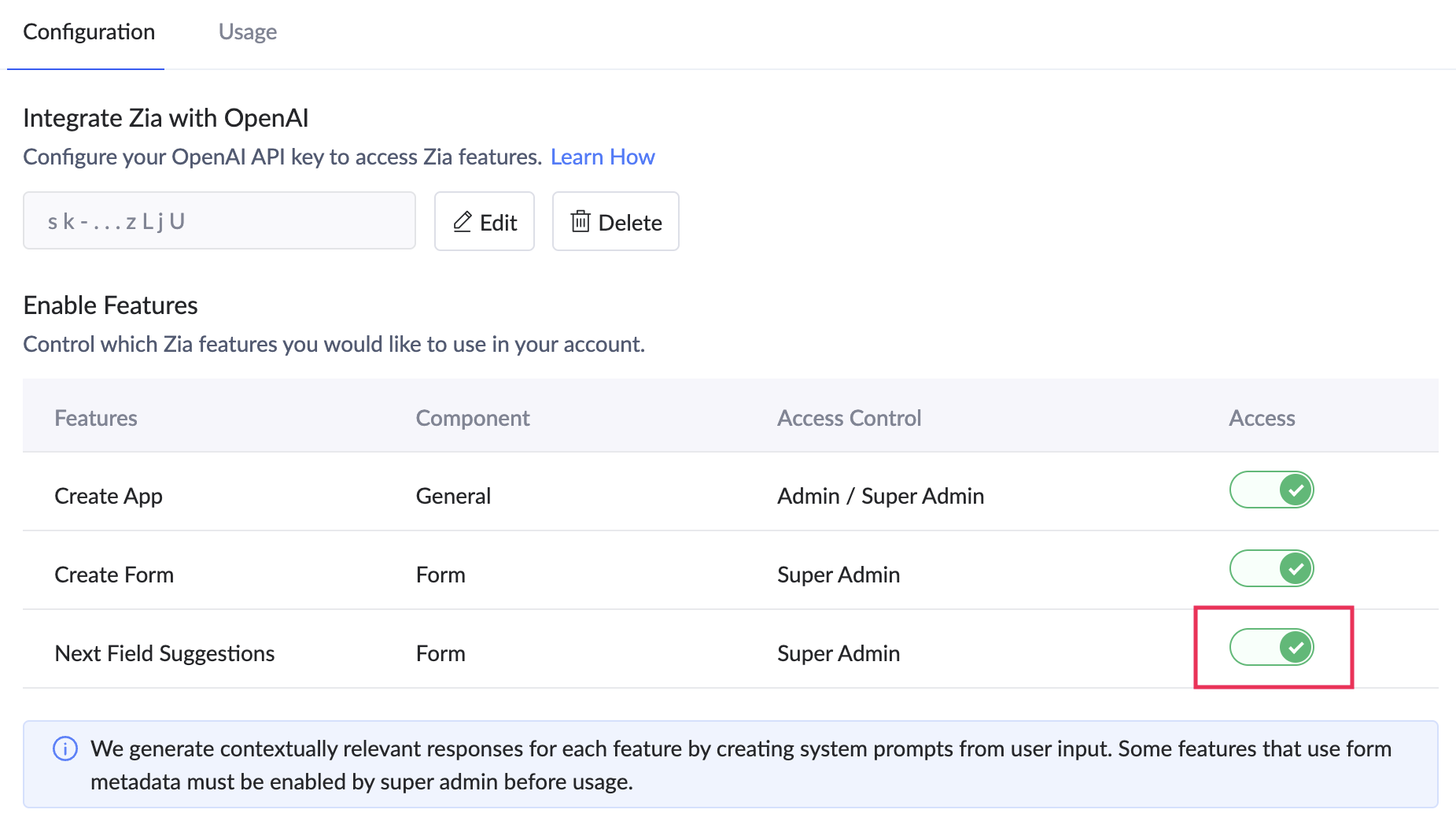
Task: Turn off the Create Form toggle
Action: point(1271,568)
